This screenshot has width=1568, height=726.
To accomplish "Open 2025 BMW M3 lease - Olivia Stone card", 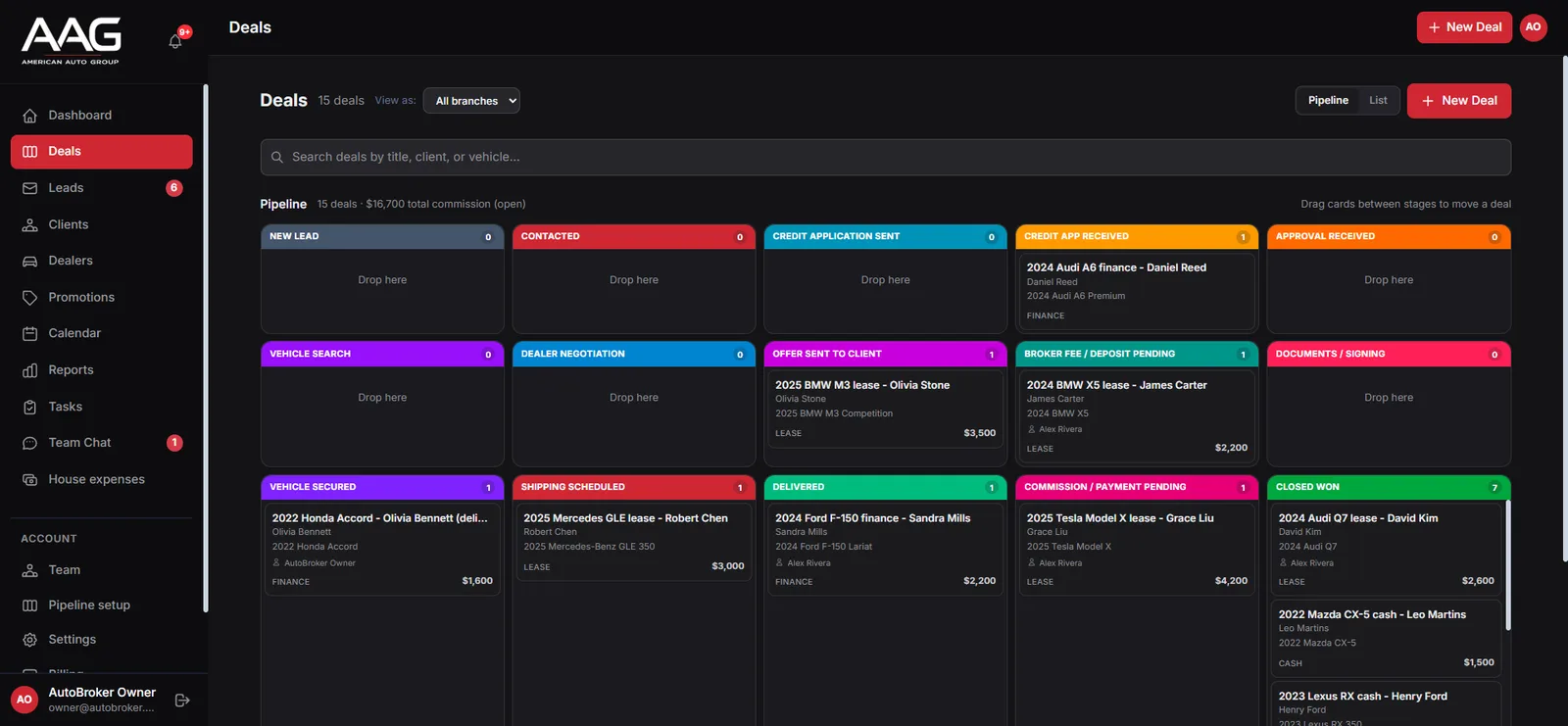I will point(885,409).
